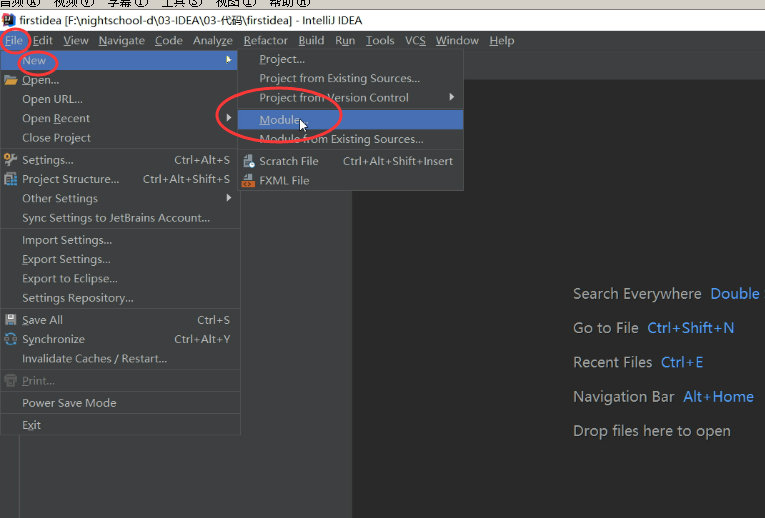Select Project from Existing Sources...
The width and height of the screenshot is (765, 518).
point(350,78)
